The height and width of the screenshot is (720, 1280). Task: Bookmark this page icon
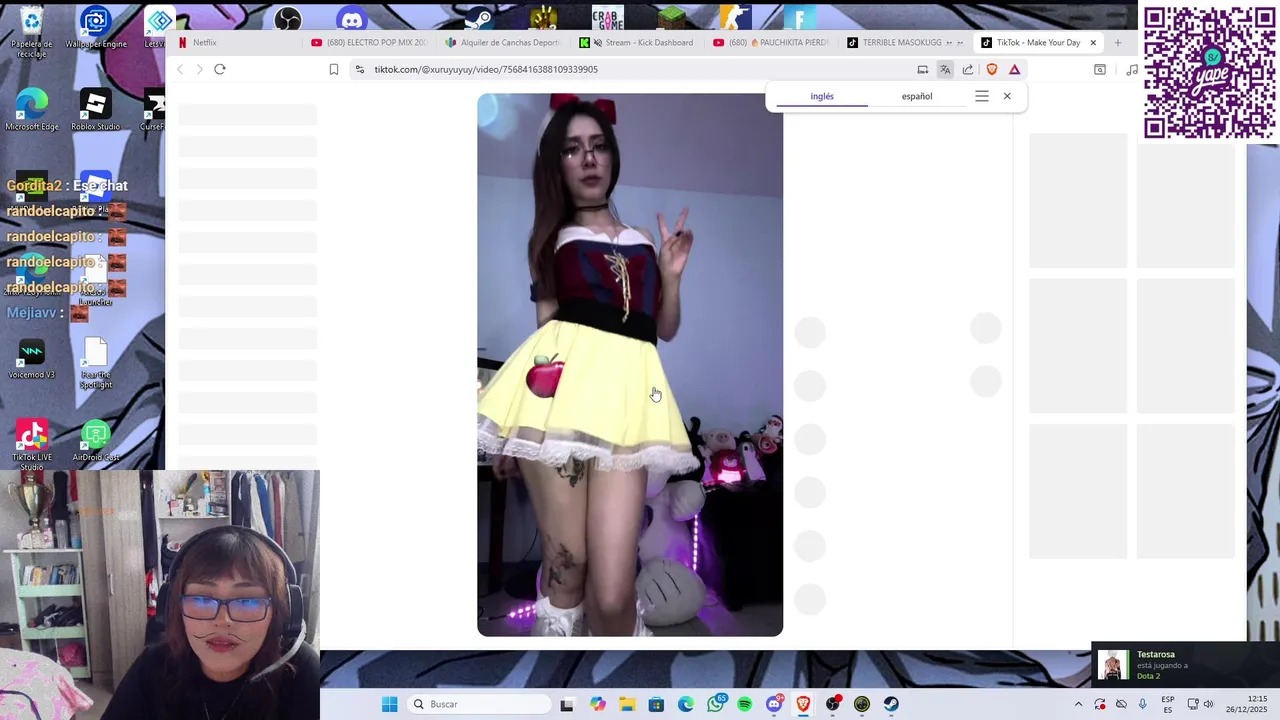coord(334,69)
